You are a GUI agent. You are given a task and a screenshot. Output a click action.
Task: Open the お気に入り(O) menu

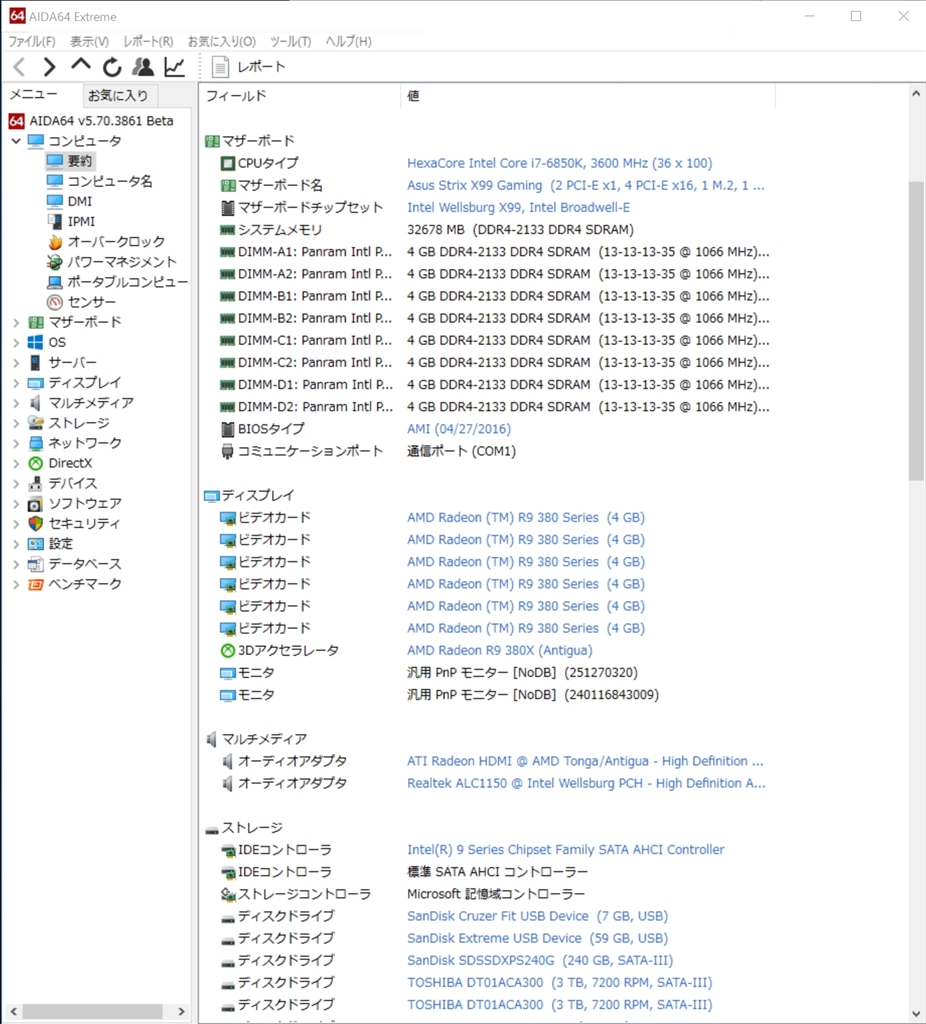221,41
